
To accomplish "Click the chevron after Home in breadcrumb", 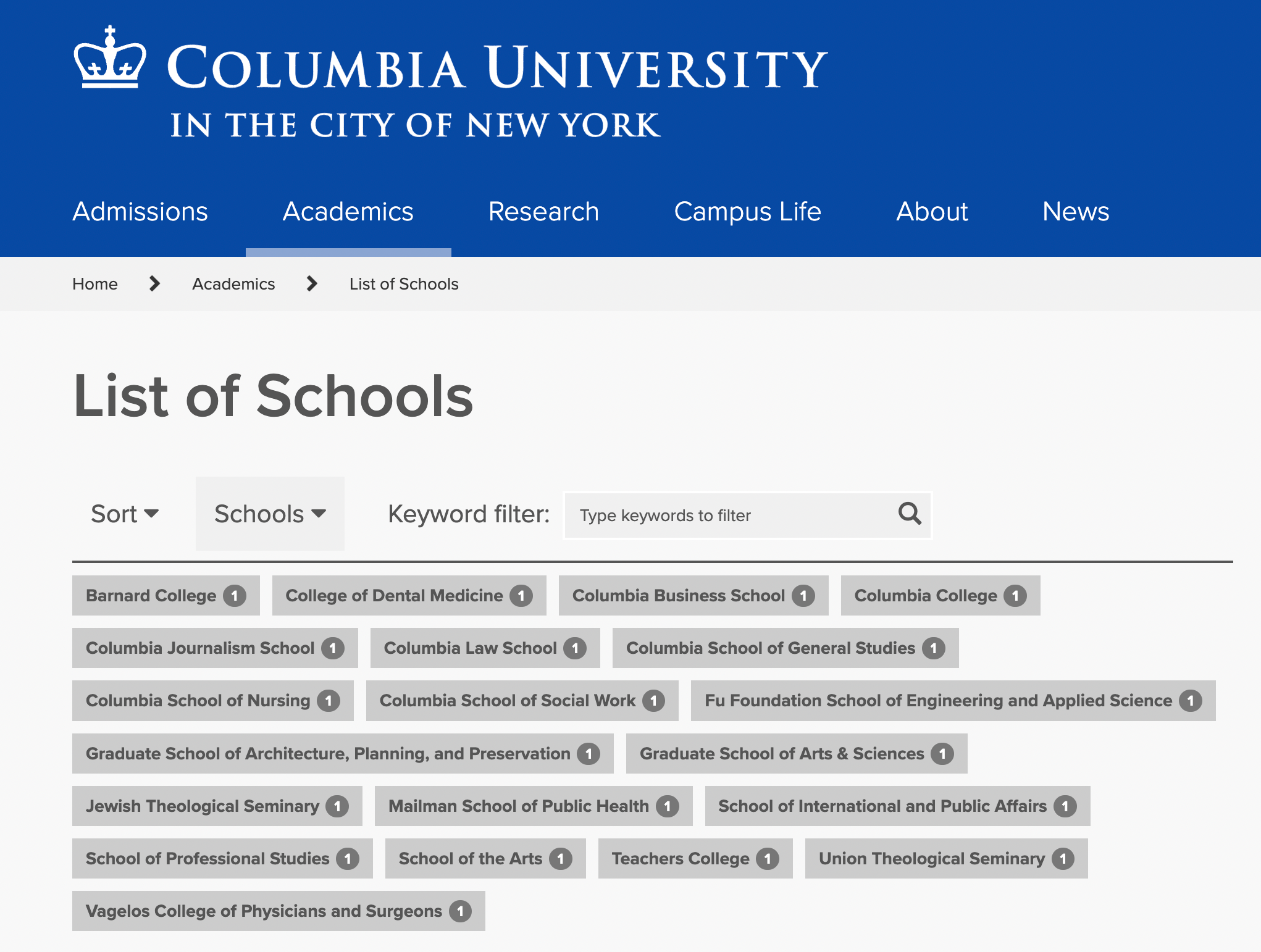I will pyautogui.click(x=155, y=283).
